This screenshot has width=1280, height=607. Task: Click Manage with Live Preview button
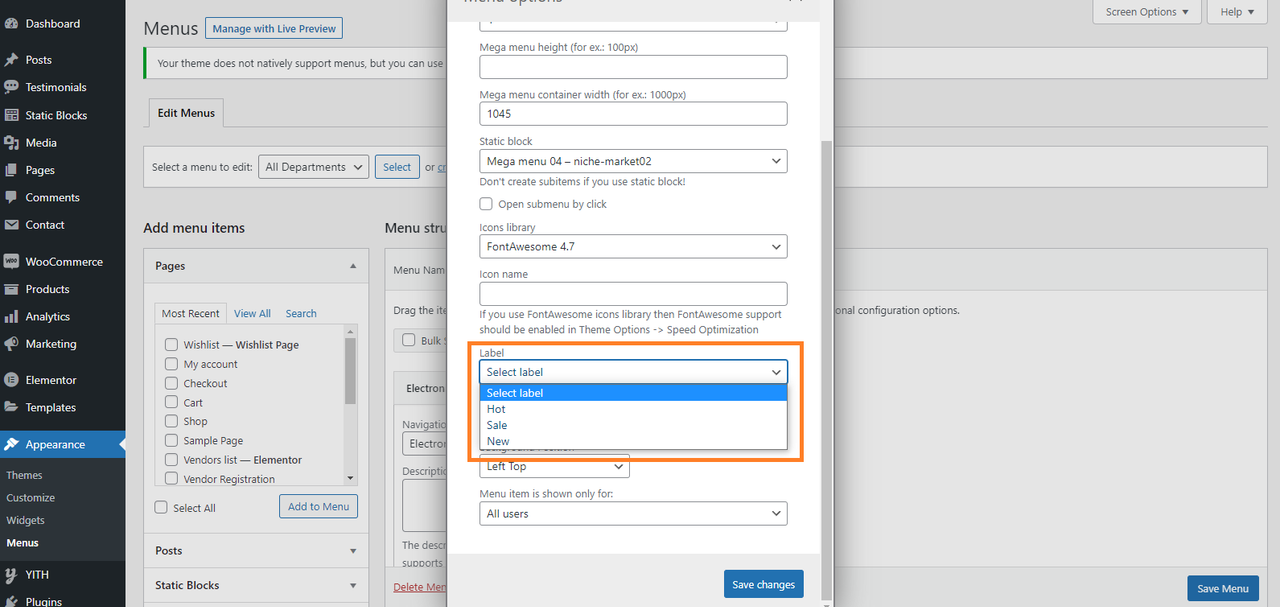[x=274, y=28]
